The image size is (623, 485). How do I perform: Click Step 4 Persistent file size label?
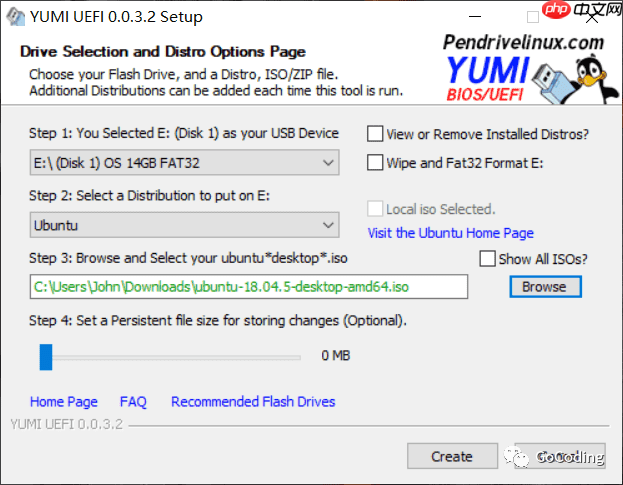pos(218,321)
